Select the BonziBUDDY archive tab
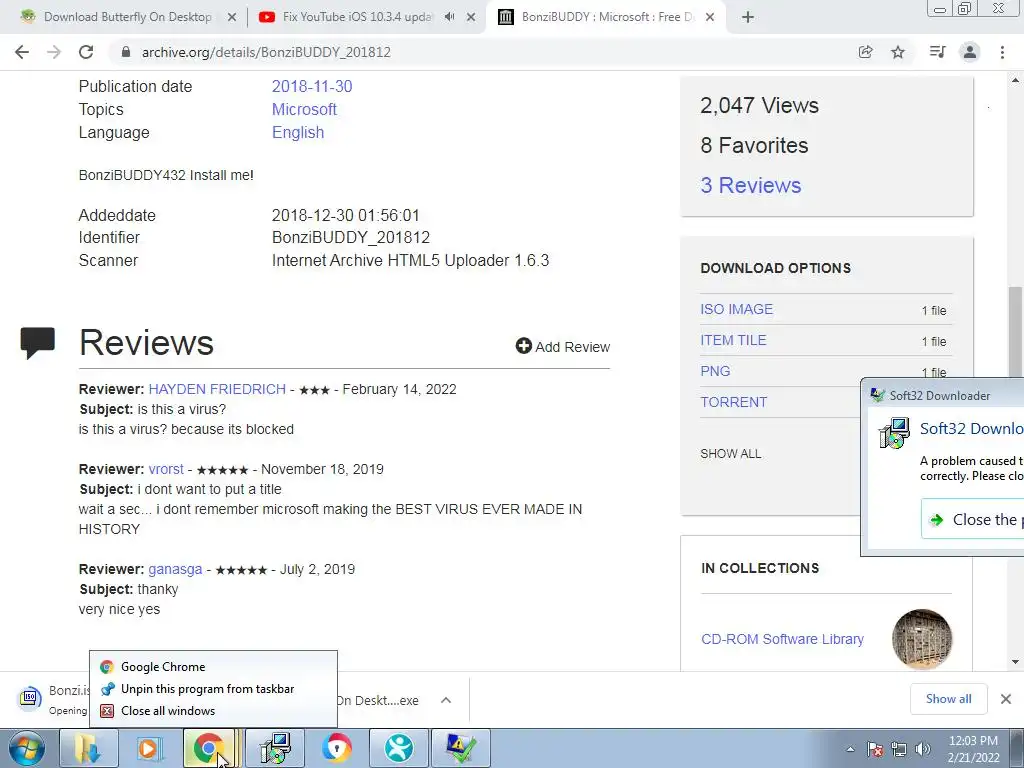The width and height of the screenshot is (1024, 768). tap(607, 17)
